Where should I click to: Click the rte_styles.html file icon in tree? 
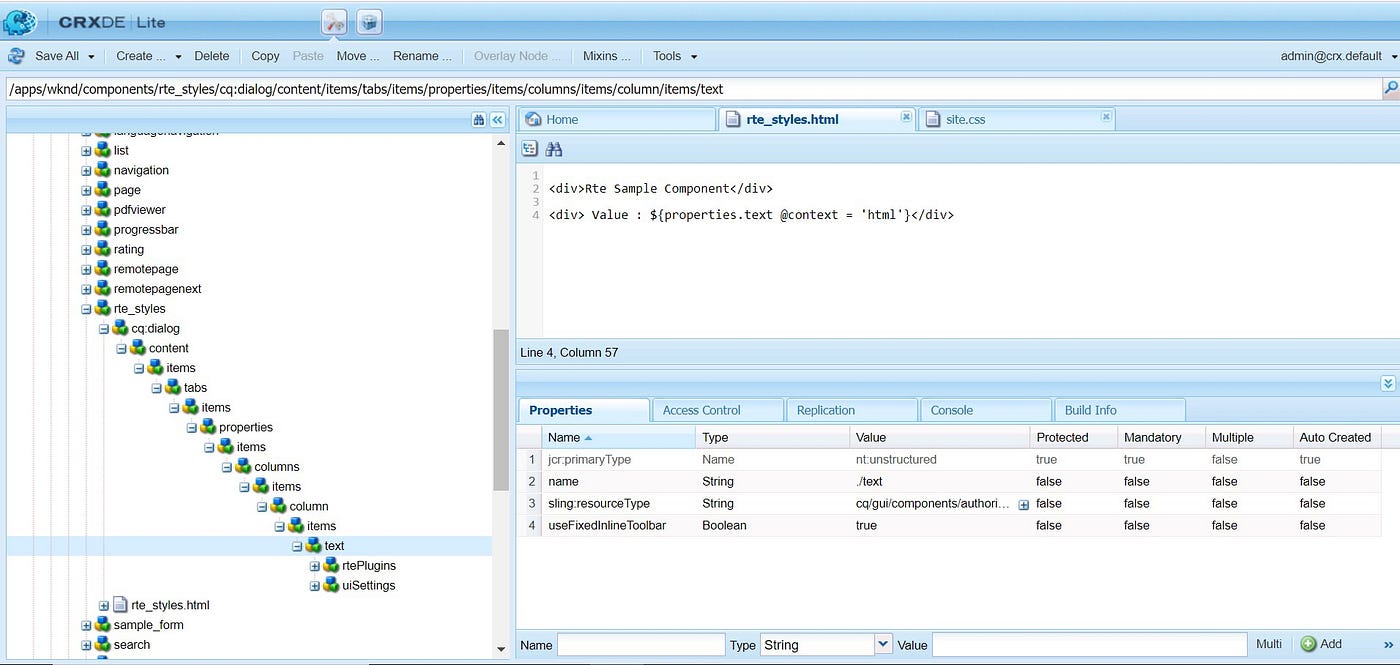(x=120, y=605)
